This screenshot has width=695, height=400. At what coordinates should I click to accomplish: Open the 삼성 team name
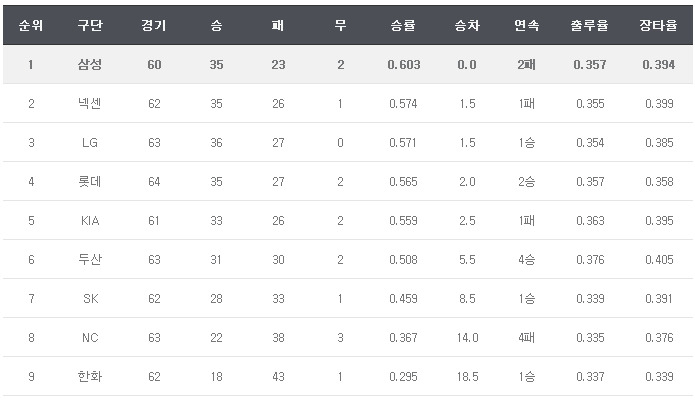pos(90,65)
